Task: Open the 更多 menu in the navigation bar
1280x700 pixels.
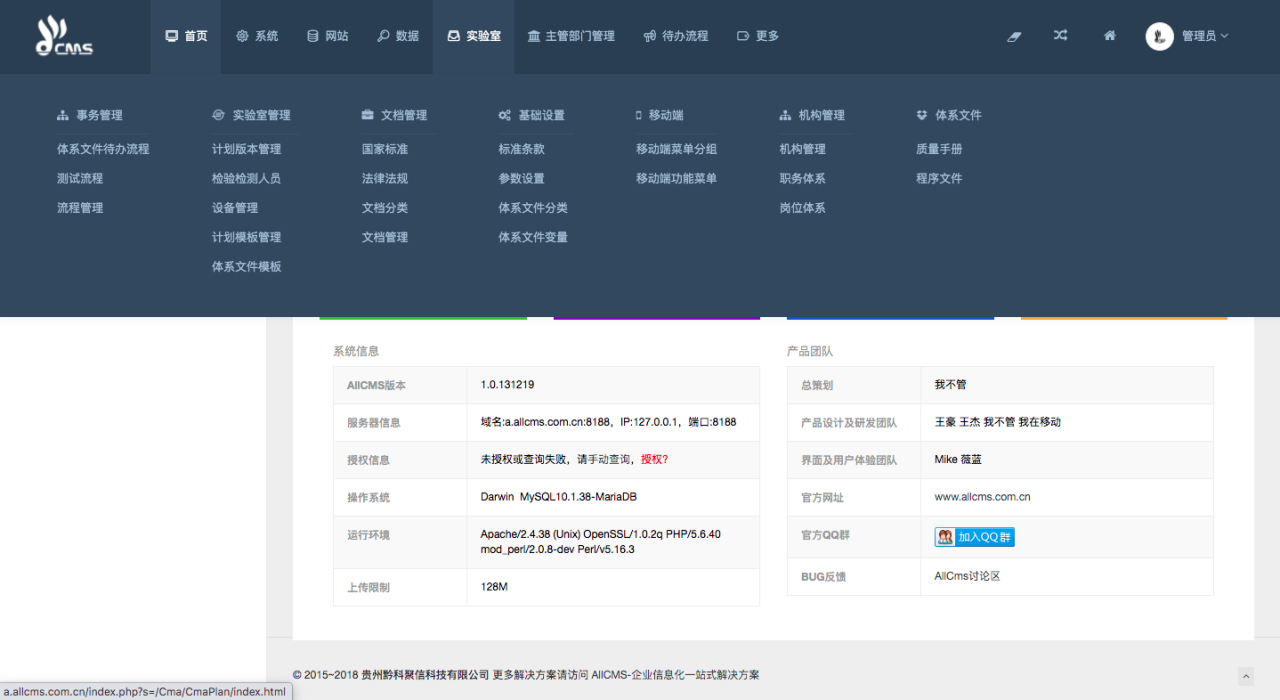Action: 757,36
